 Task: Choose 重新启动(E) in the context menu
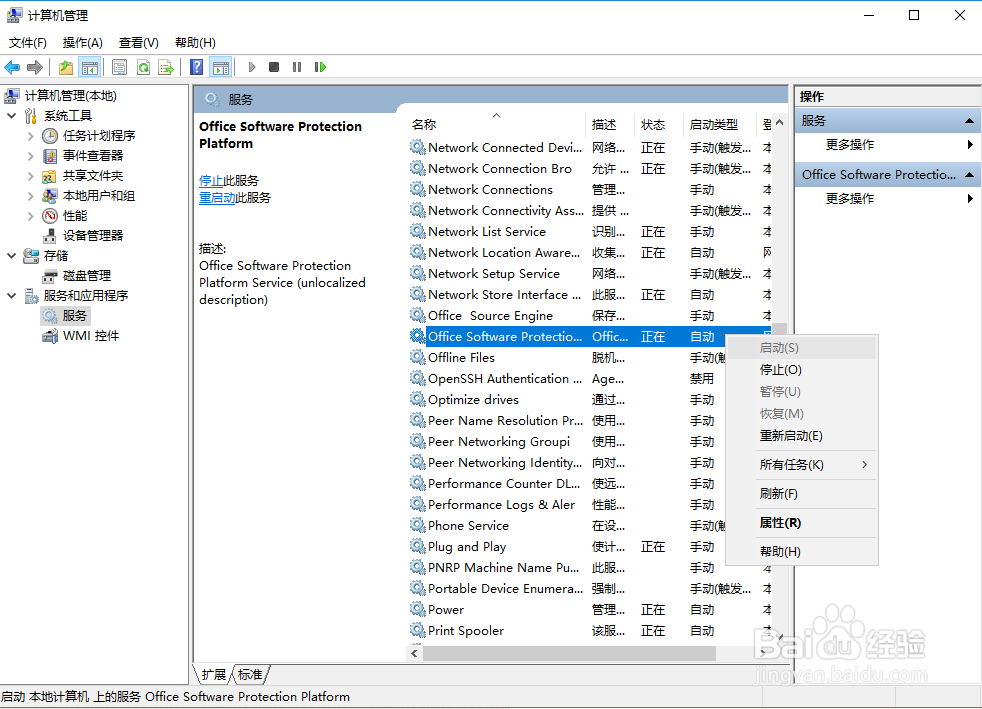(802, 436)
